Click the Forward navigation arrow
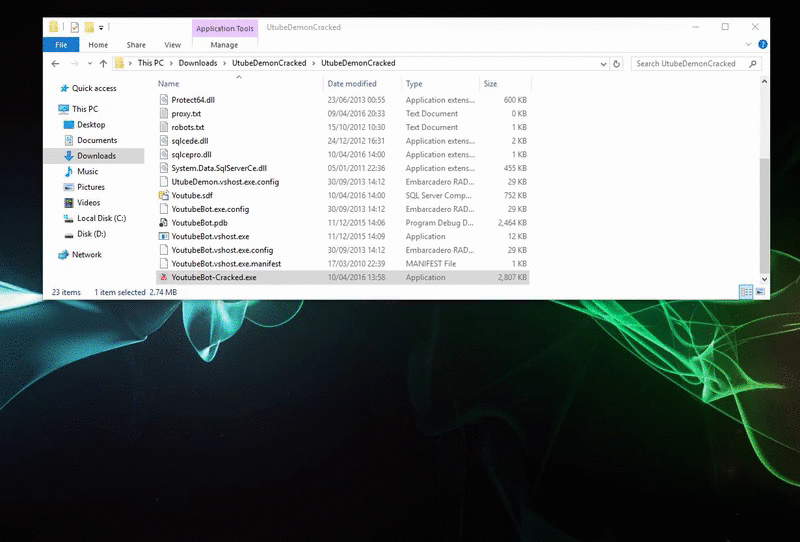Image resolution: width=800 pixels, height=542 pixels. point(74,64)
